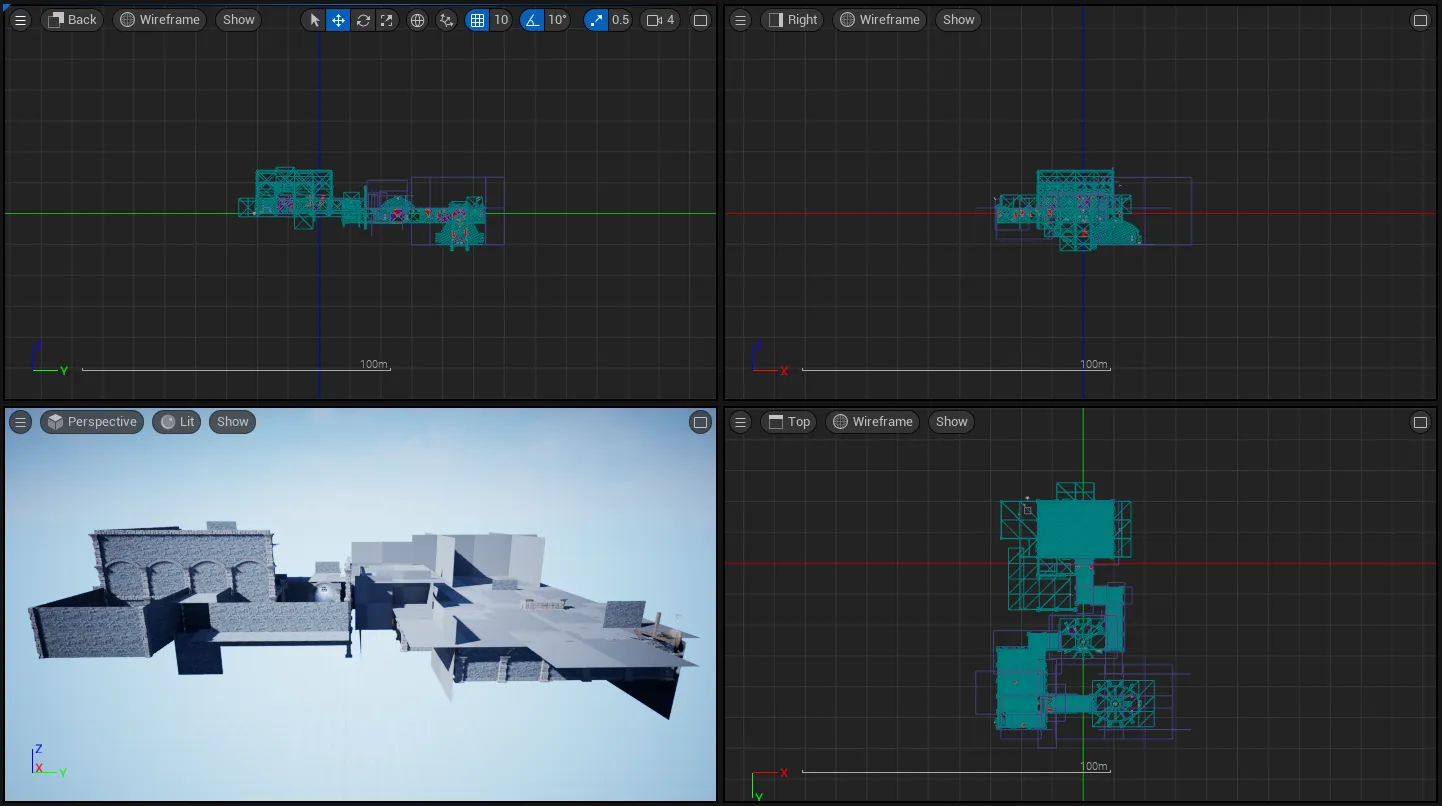This screenshot has width=1442, height=806.
Task: Maximize the Back viewport with the square icon
Action: pyautogui.click(x=700, y=19)
